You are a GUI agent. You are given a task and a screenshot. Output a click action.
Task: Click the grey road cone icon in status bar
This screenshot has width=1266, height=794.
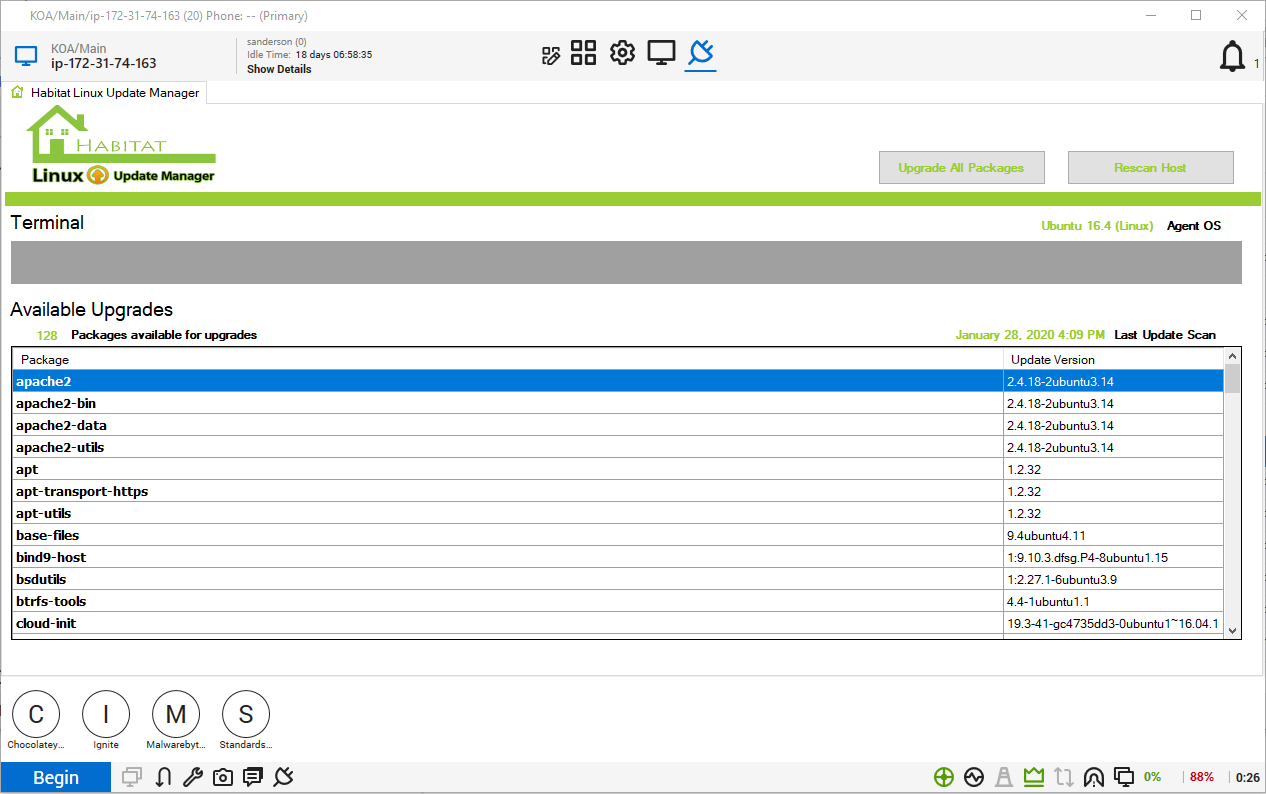point(1004,777)
